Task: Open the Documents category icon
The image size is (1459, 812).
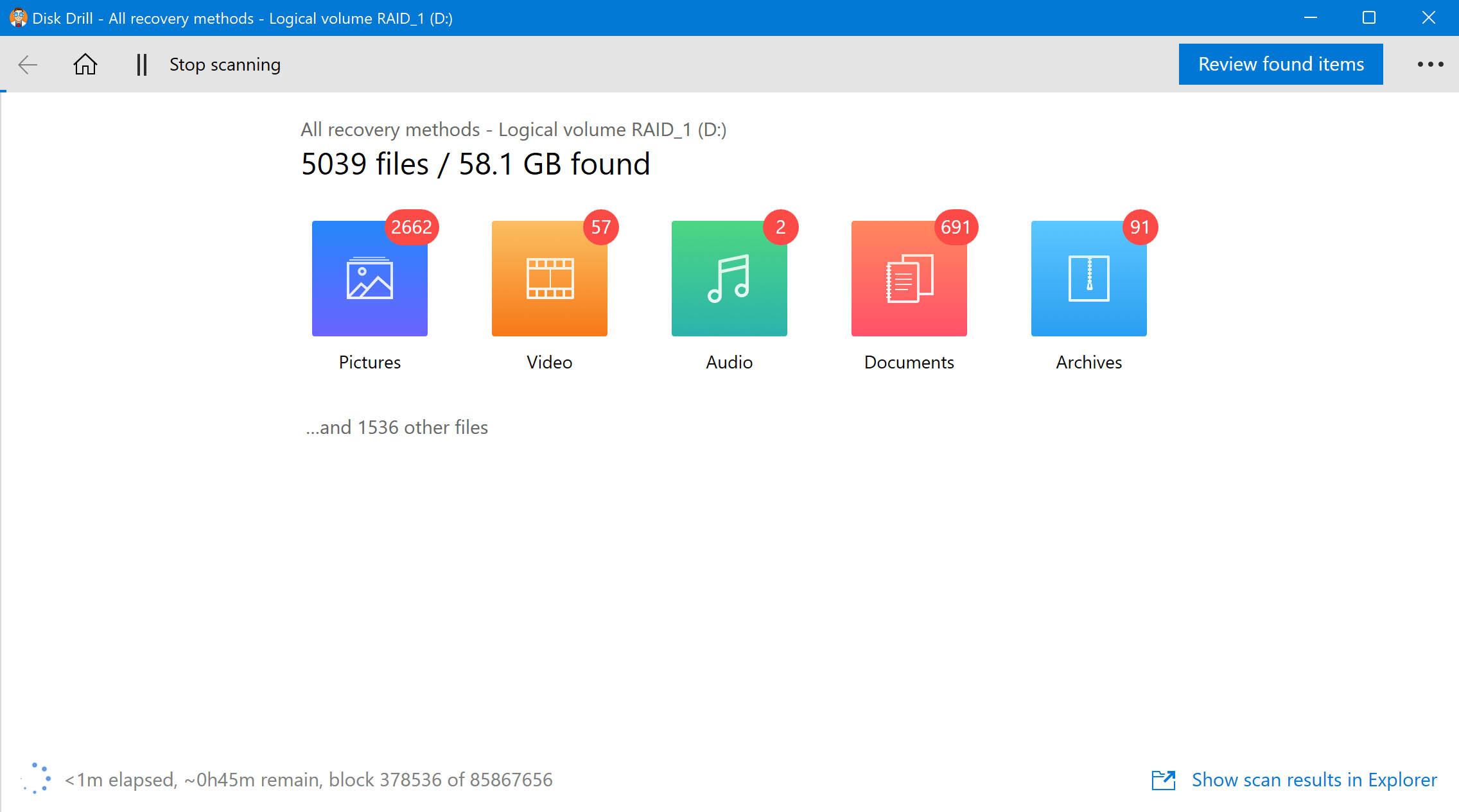Action: 909,278
